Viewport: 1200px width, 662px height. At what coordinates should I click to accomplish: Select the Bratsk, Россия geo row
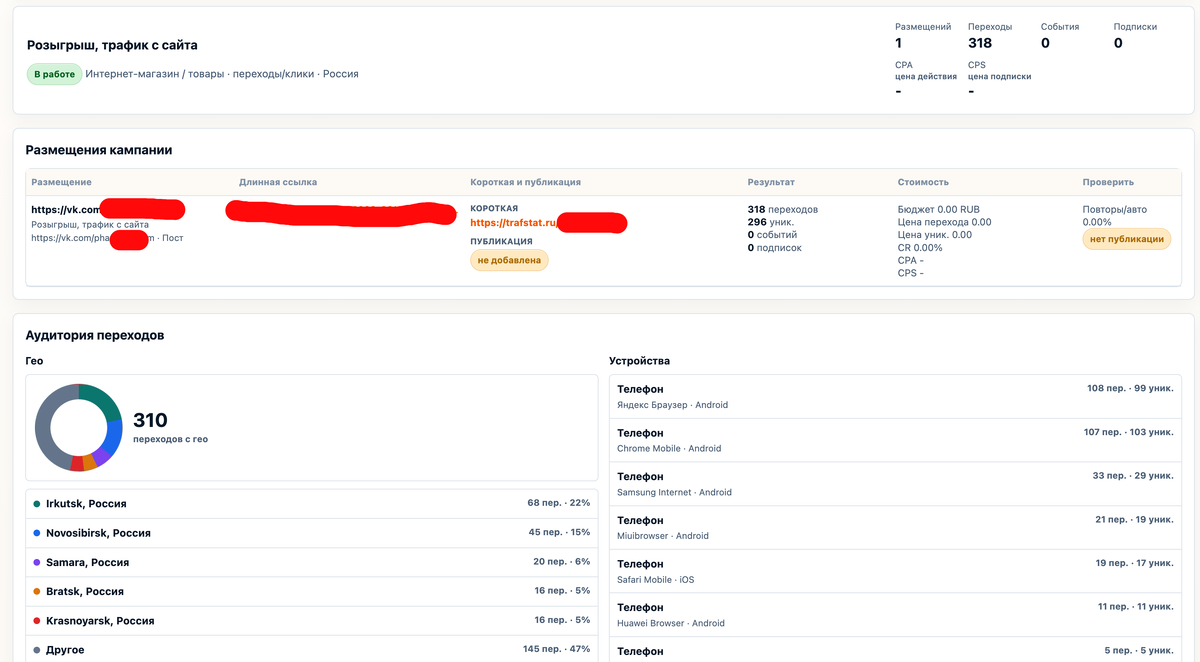coord(312,591)
